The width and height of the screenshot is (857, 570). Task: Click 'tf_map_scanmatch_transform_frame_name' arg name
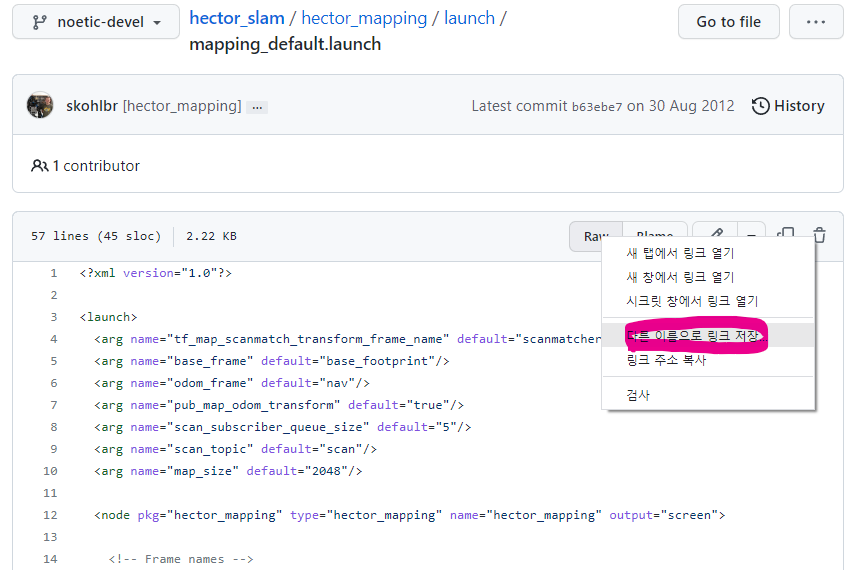(308, 339)
